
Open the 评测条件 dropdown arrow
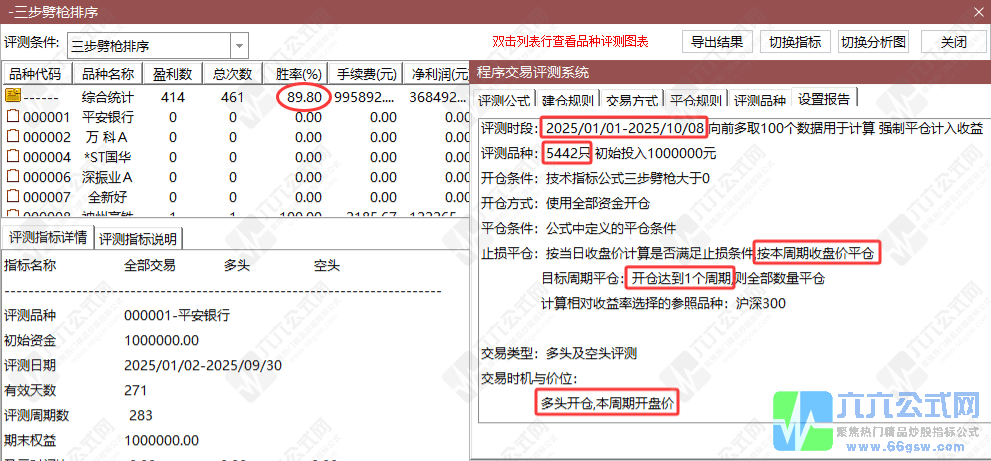pyautogui.click(x=239, y=45)
